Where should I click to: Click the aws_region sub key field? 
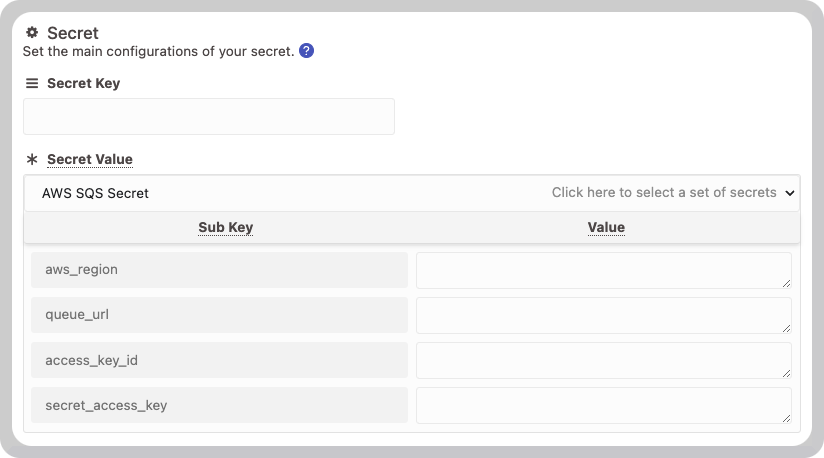(219, 270)
